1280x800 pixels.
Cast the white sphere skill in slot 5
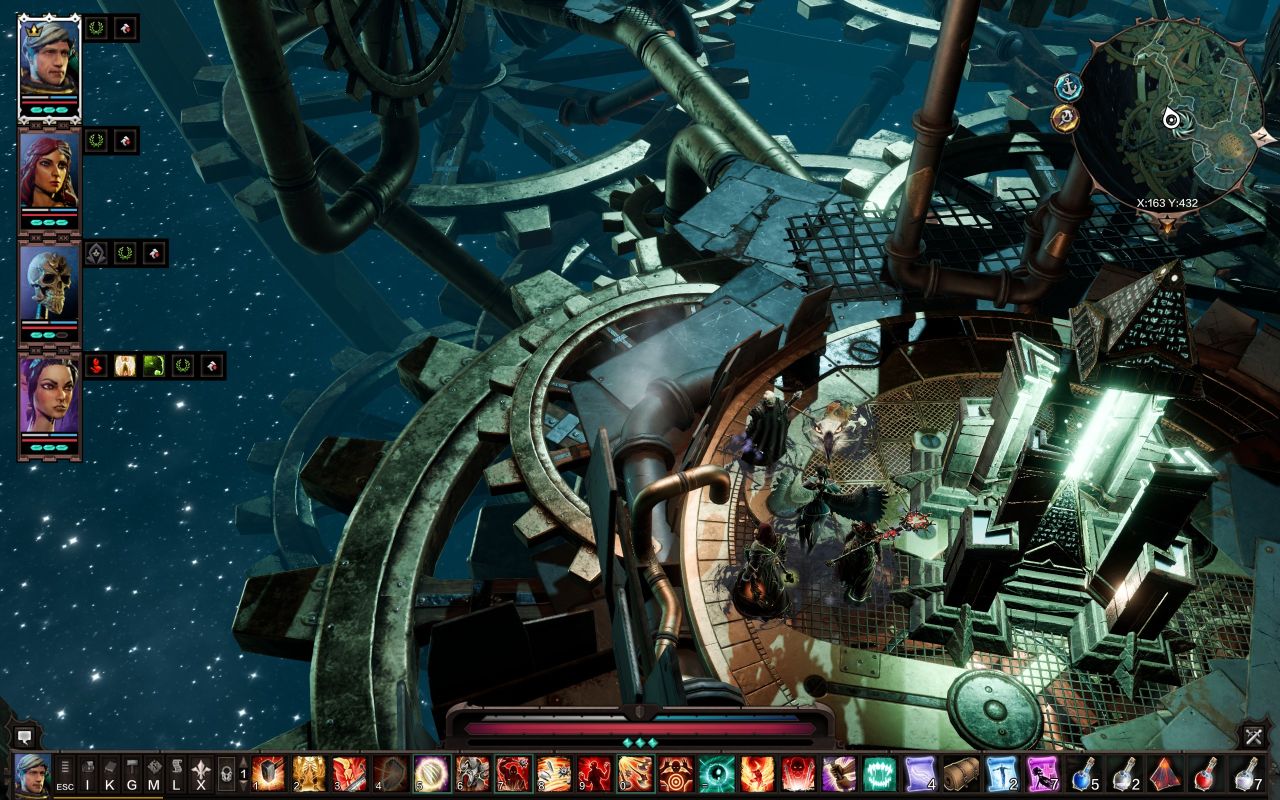click(432, 774)
